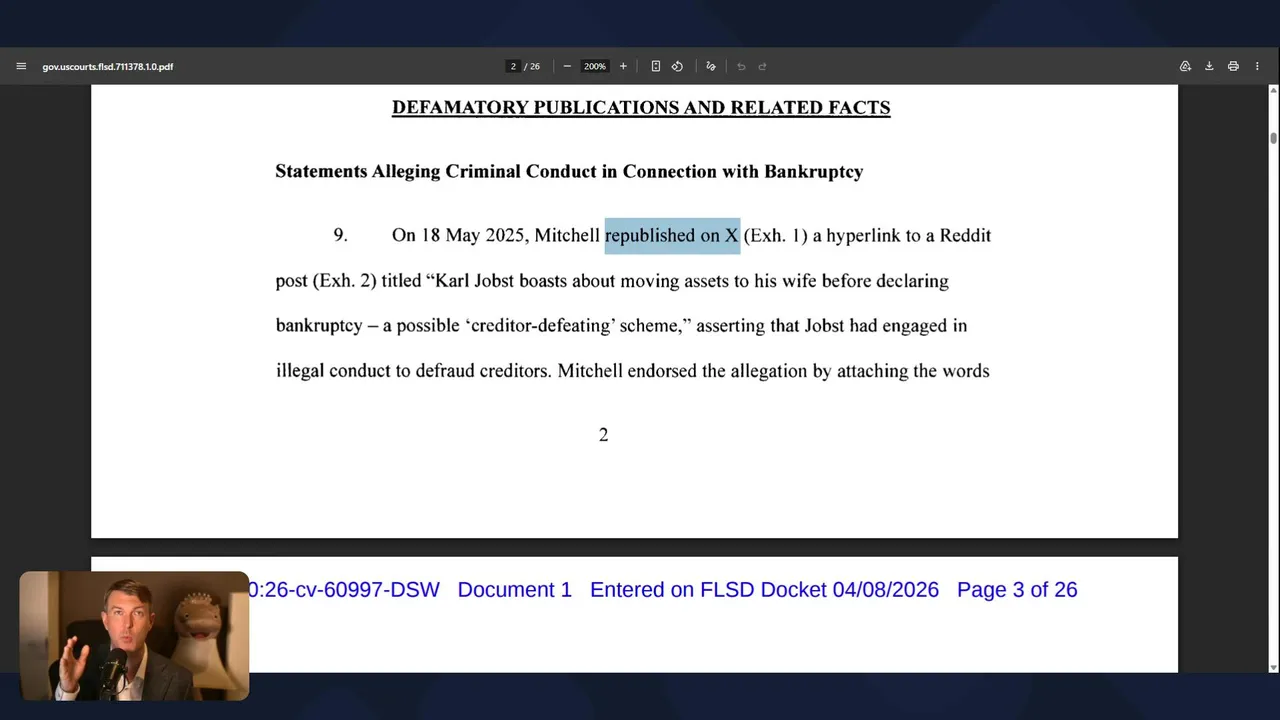Viewport: 1280px width, 720px height.
Task: Open the PDF sidebar menu icon
Action: [x=21, y=66]
